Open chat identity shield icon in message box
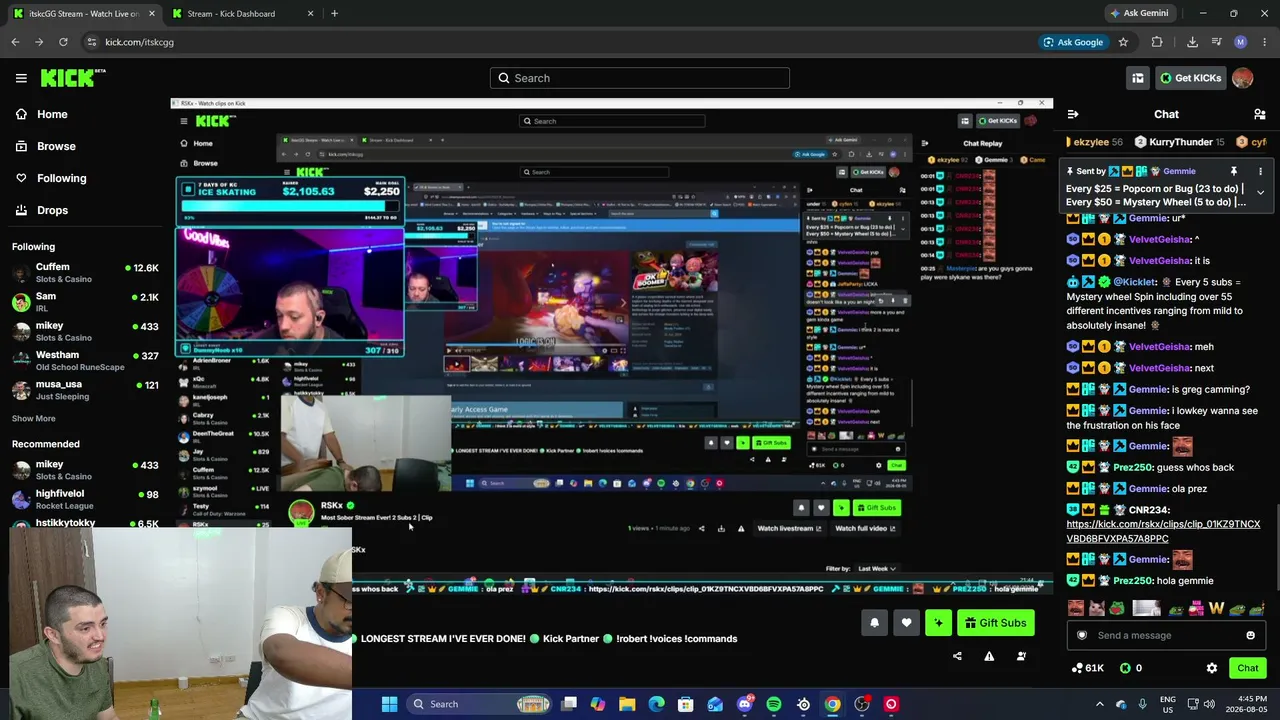Viewport: 1280px width, 720px height. [x=1082, y=635]
